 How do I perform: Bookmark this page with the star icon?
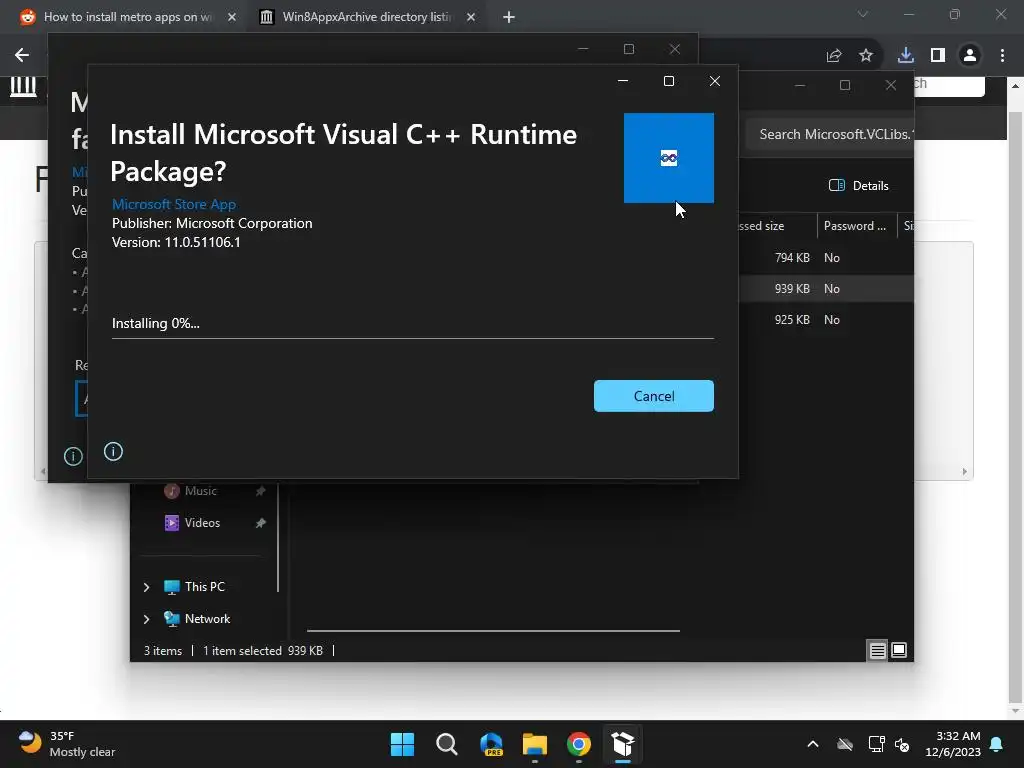866,56
